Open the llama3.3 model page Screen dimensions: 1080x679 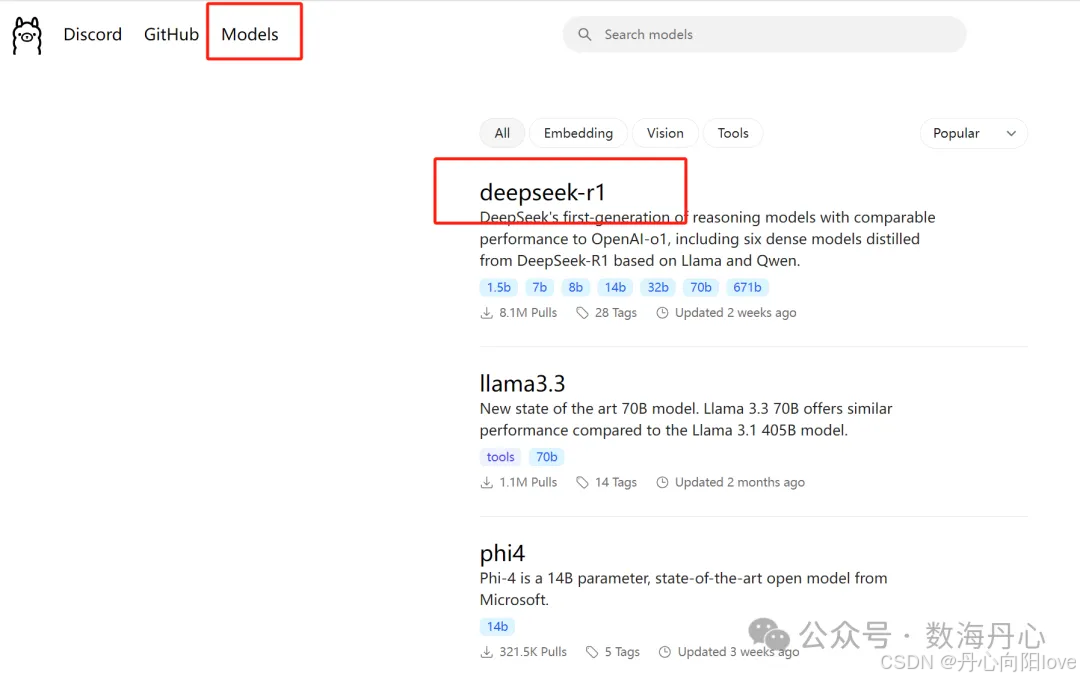tap(522, 383)
